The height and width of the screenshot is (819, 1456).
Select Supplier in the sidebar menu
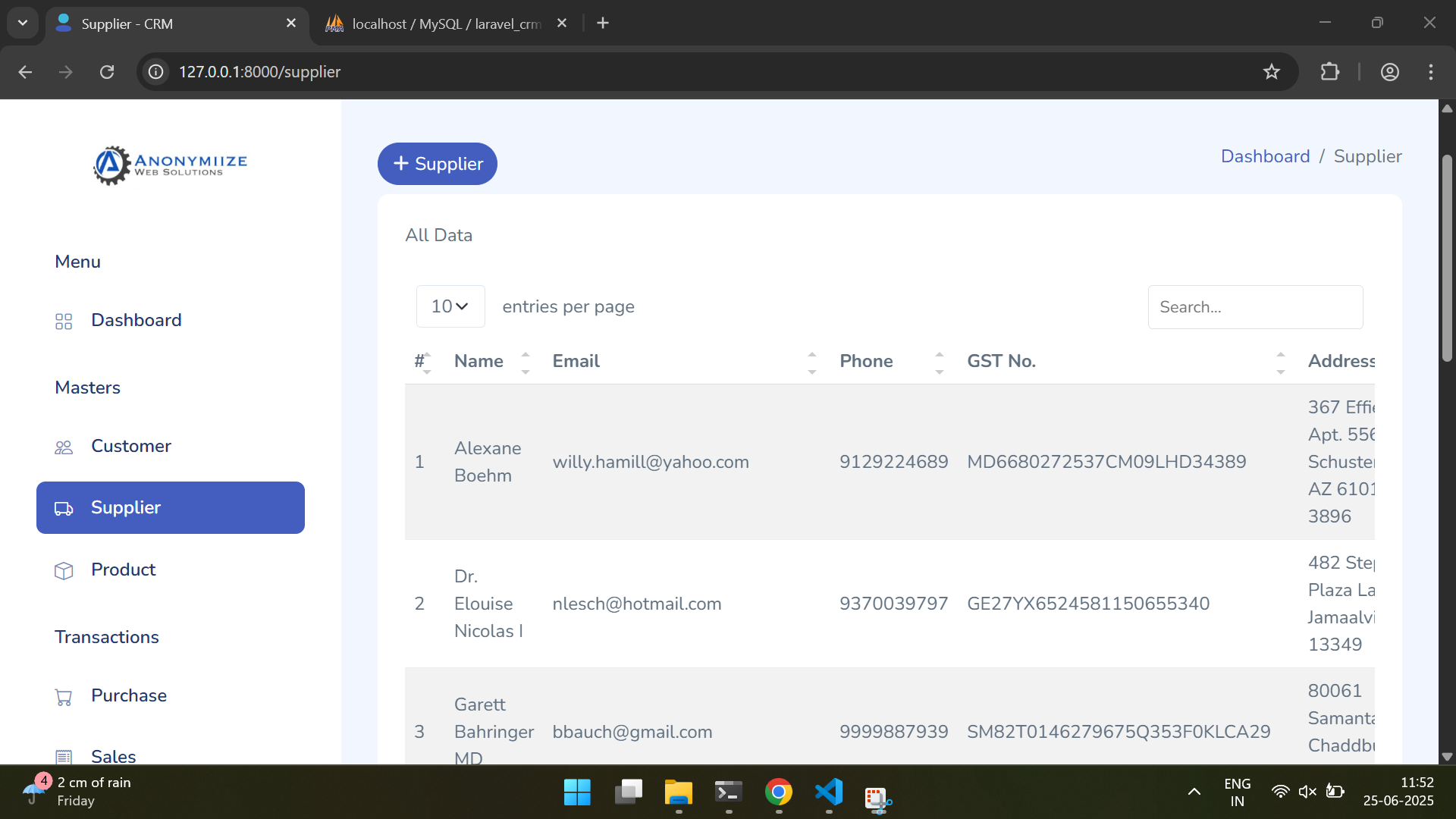pyautogui.click(x=171, y=508)
